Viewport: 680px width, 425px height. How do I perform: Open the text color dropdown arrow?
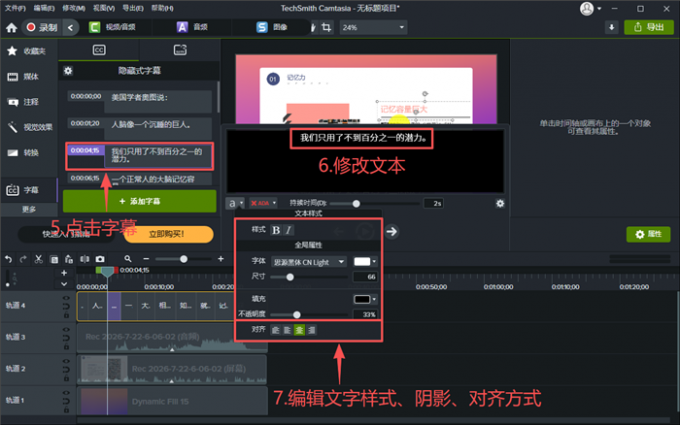(374, 262)
